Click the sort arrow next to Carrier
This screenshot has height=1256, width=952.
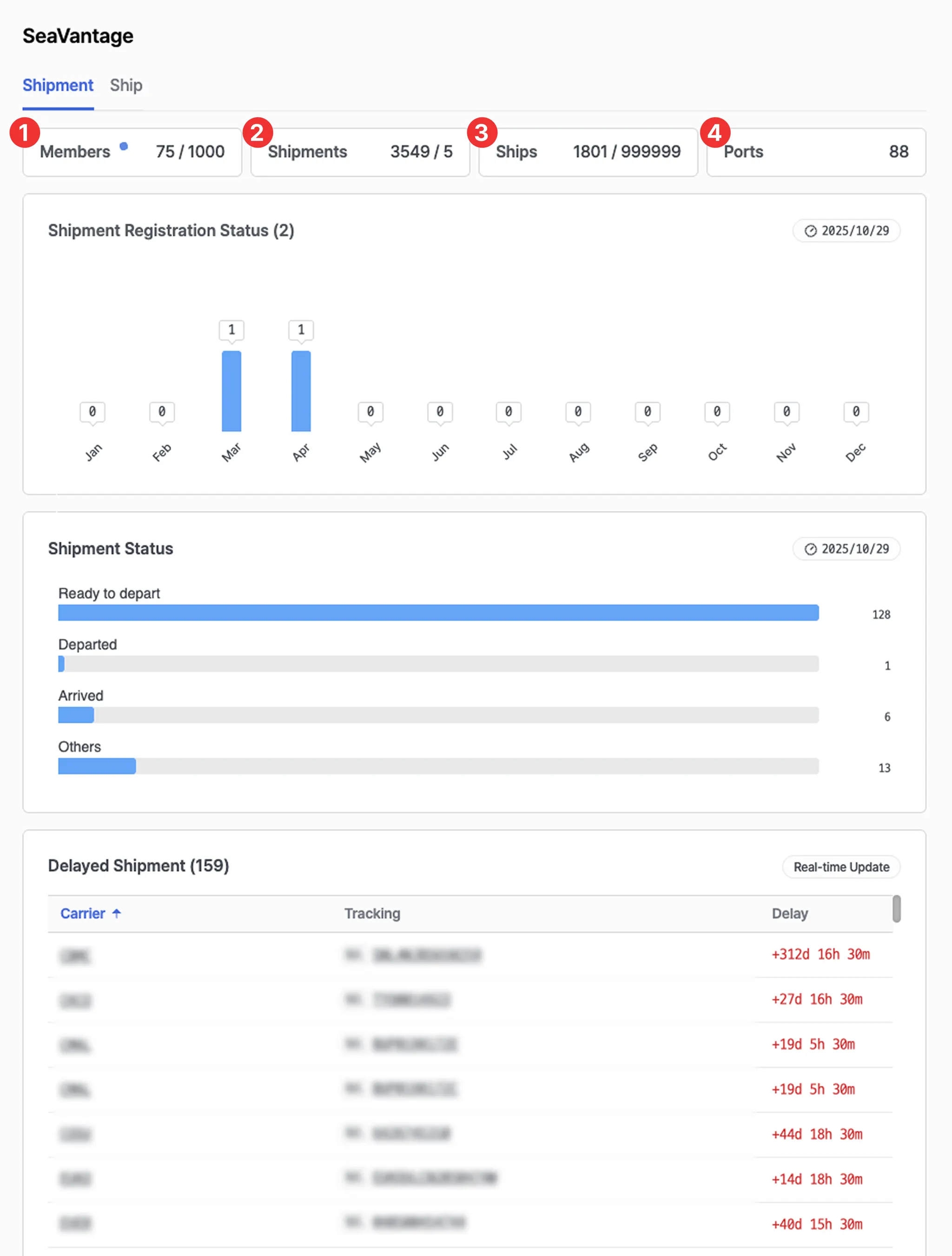(x=116, y=913)
